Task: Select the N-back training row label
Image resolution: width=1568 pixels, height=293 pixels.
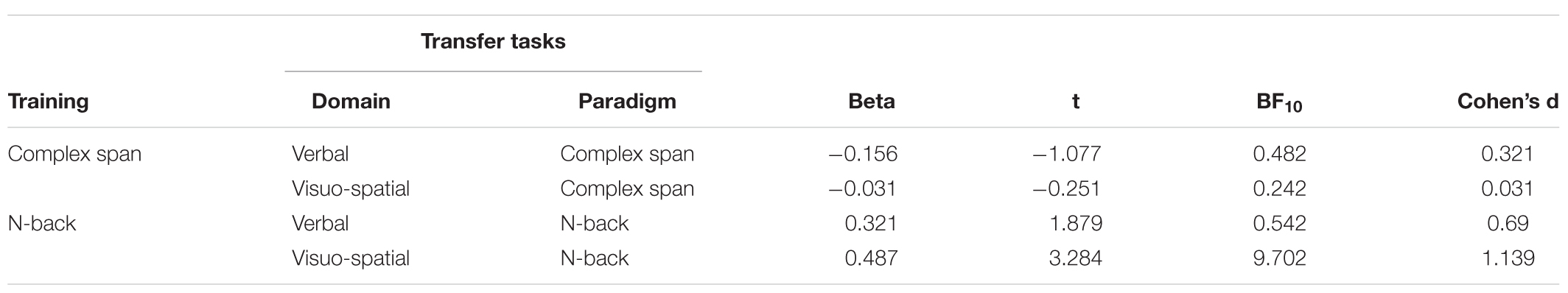Action: tap(42, 223)
